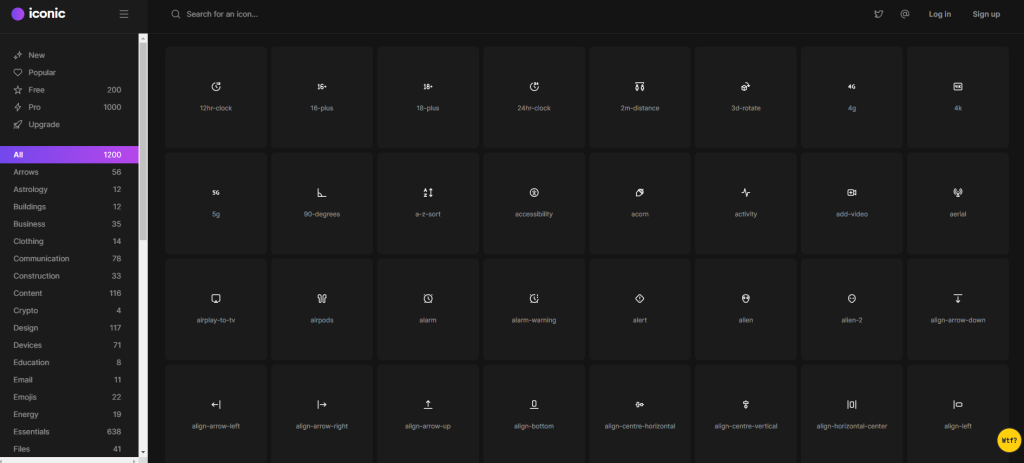Select the Free icons filter
The image size is (1024, 463).
69,90
